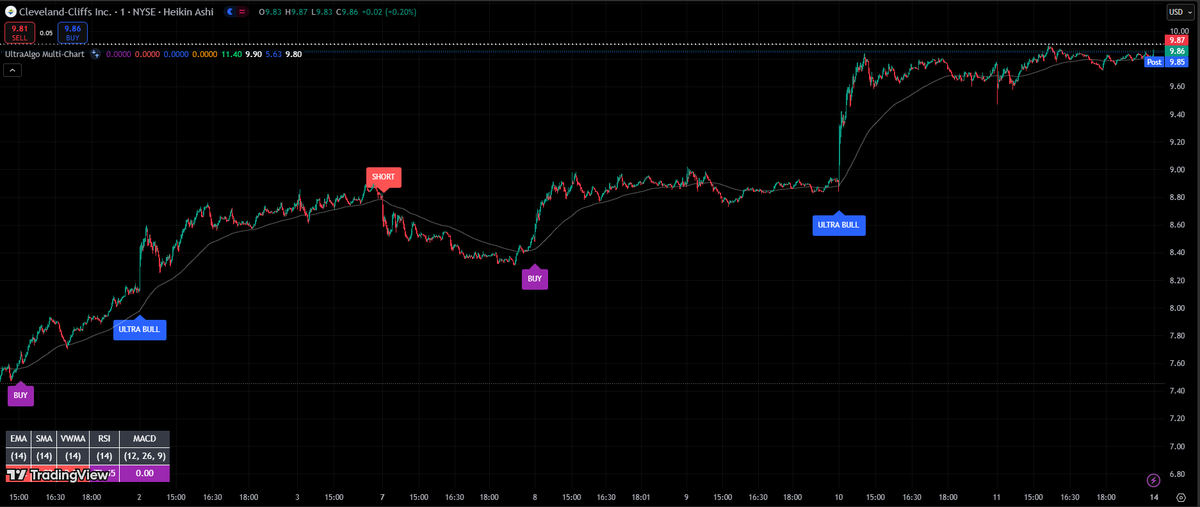Open chart settings gear at bottom right
Viewport: 1200px width, 507px height.
pyautogui.click(x=1180, y=497)
